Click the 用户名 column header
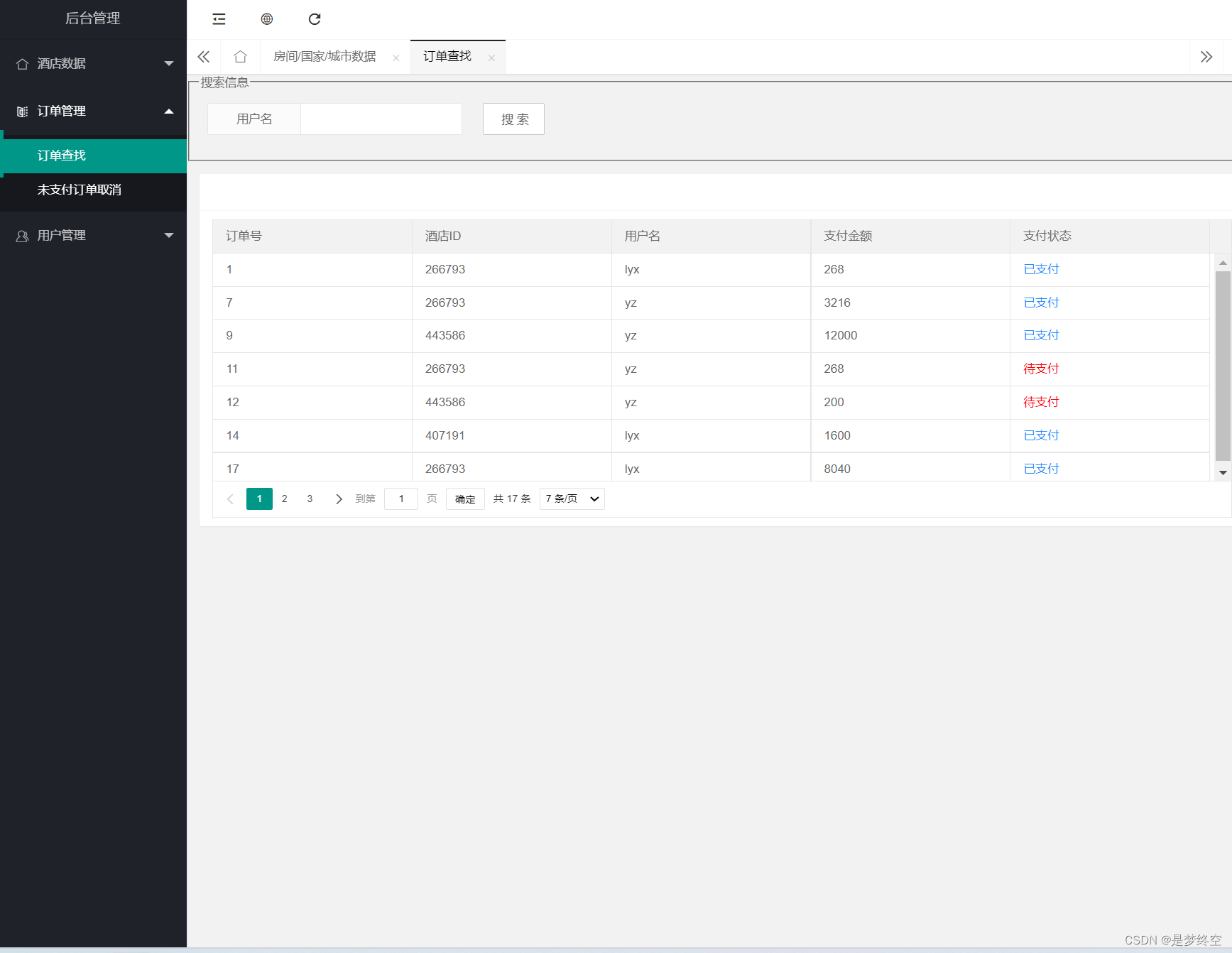Screen dimensions: 1232x953 click(x=712, y=236)
